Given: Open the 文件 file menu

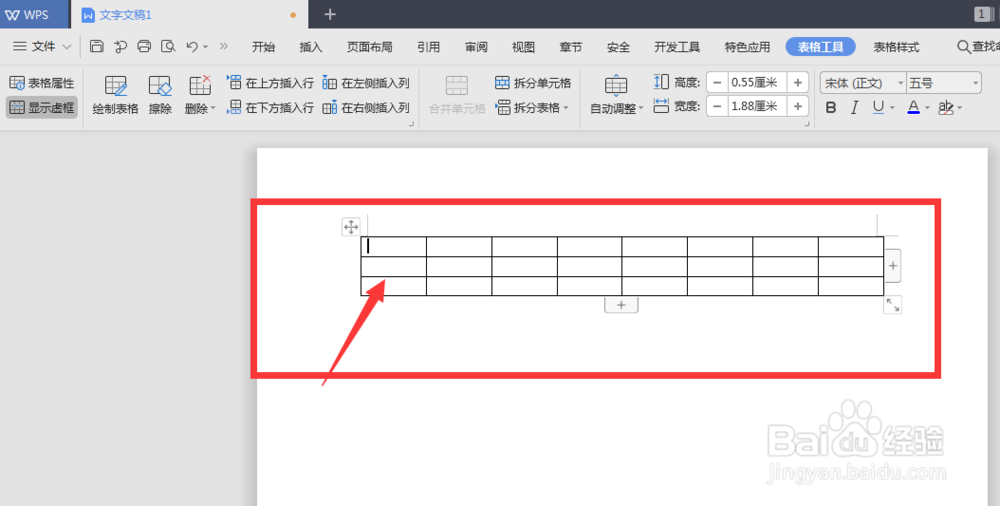Looking at the screenshot, I should 42,47.
